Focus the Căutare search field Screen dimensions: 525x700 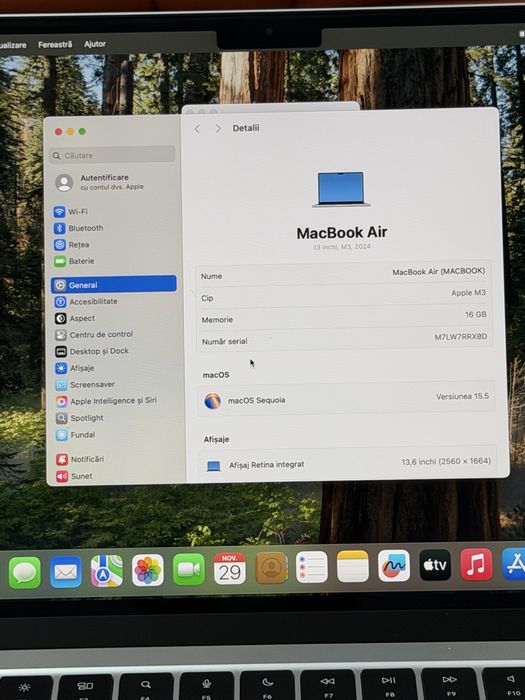point(112,155)
